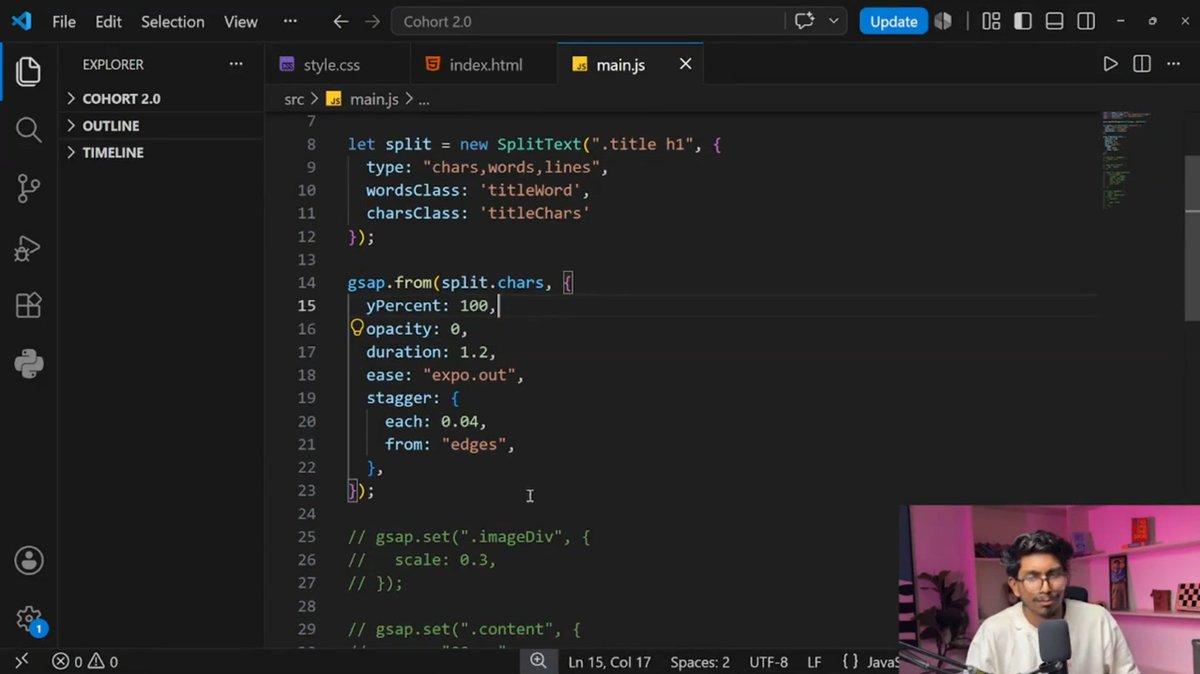Open the Edit menu
The image size is (1200, 674).
click(x=108, y=21)
